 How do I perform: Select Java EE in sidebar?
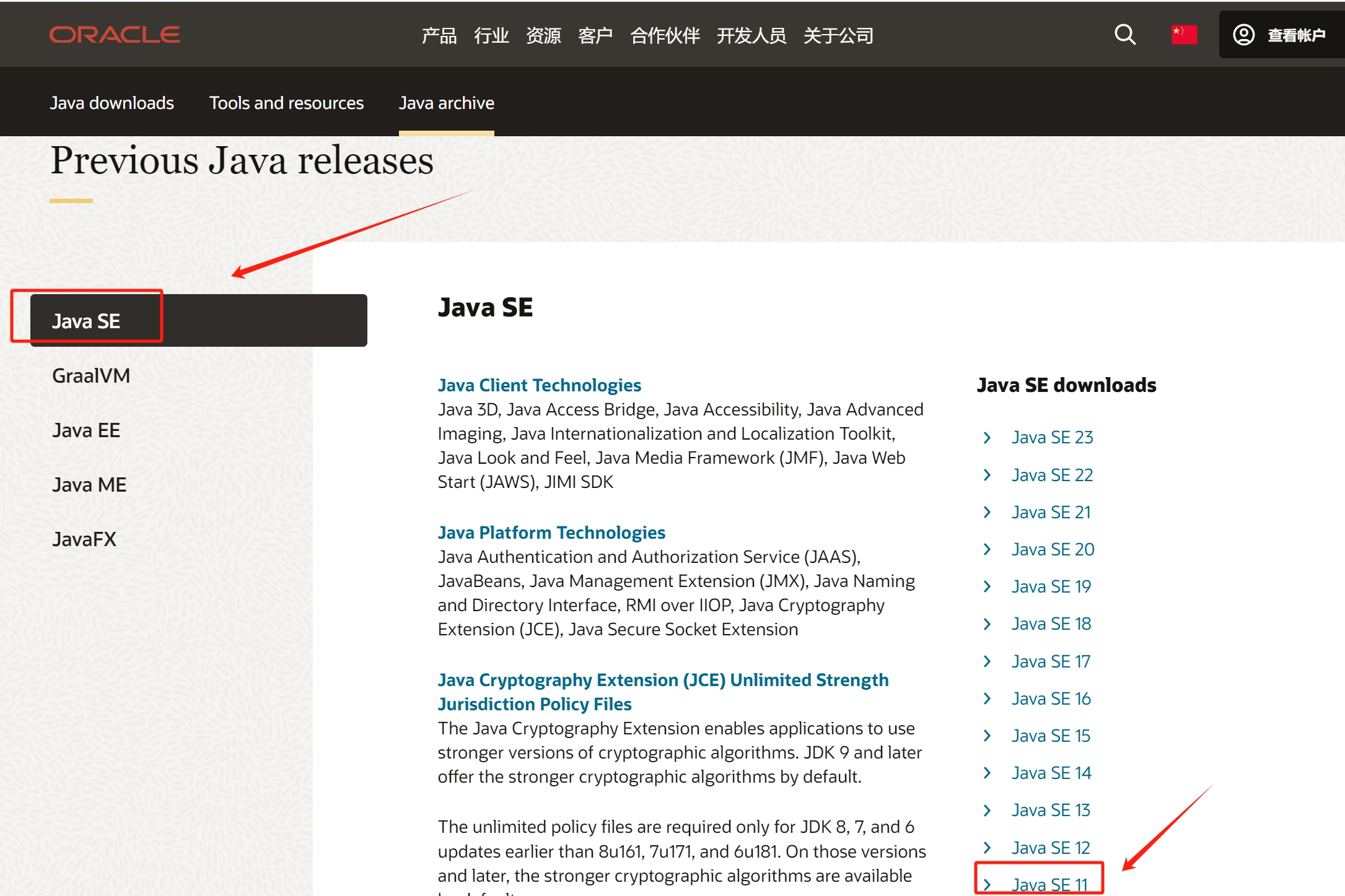[x=86, y=430]
